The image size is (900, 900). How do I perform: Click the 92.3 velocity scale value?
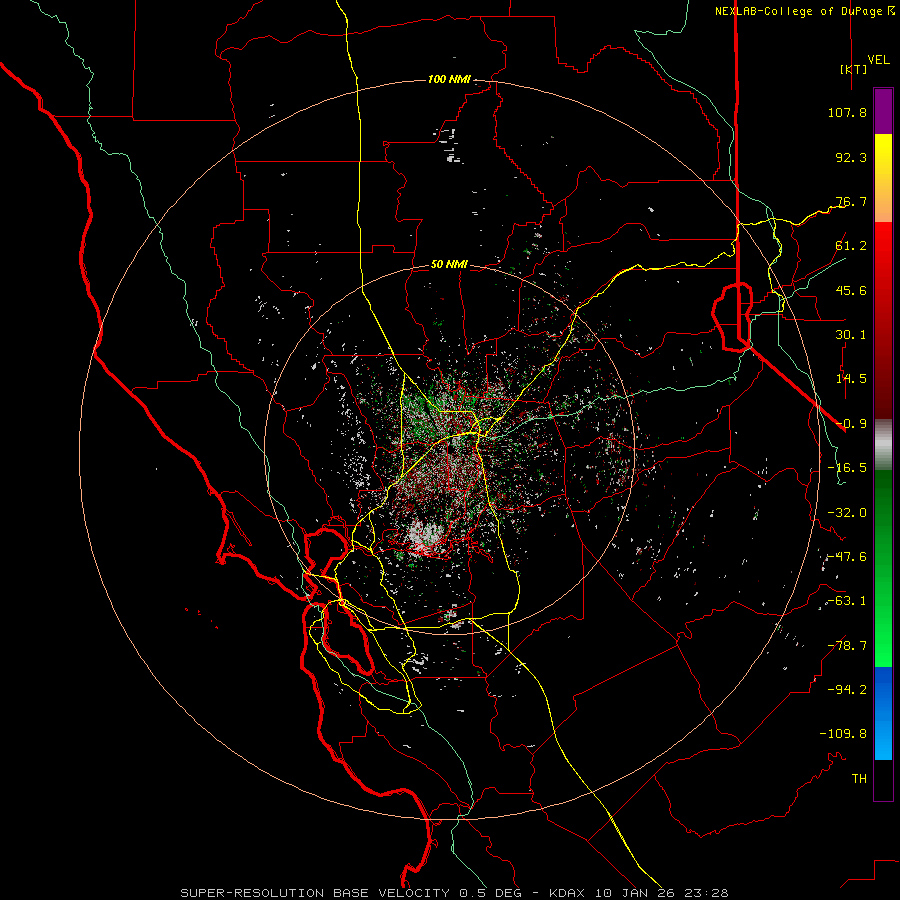tap(851, 157)
